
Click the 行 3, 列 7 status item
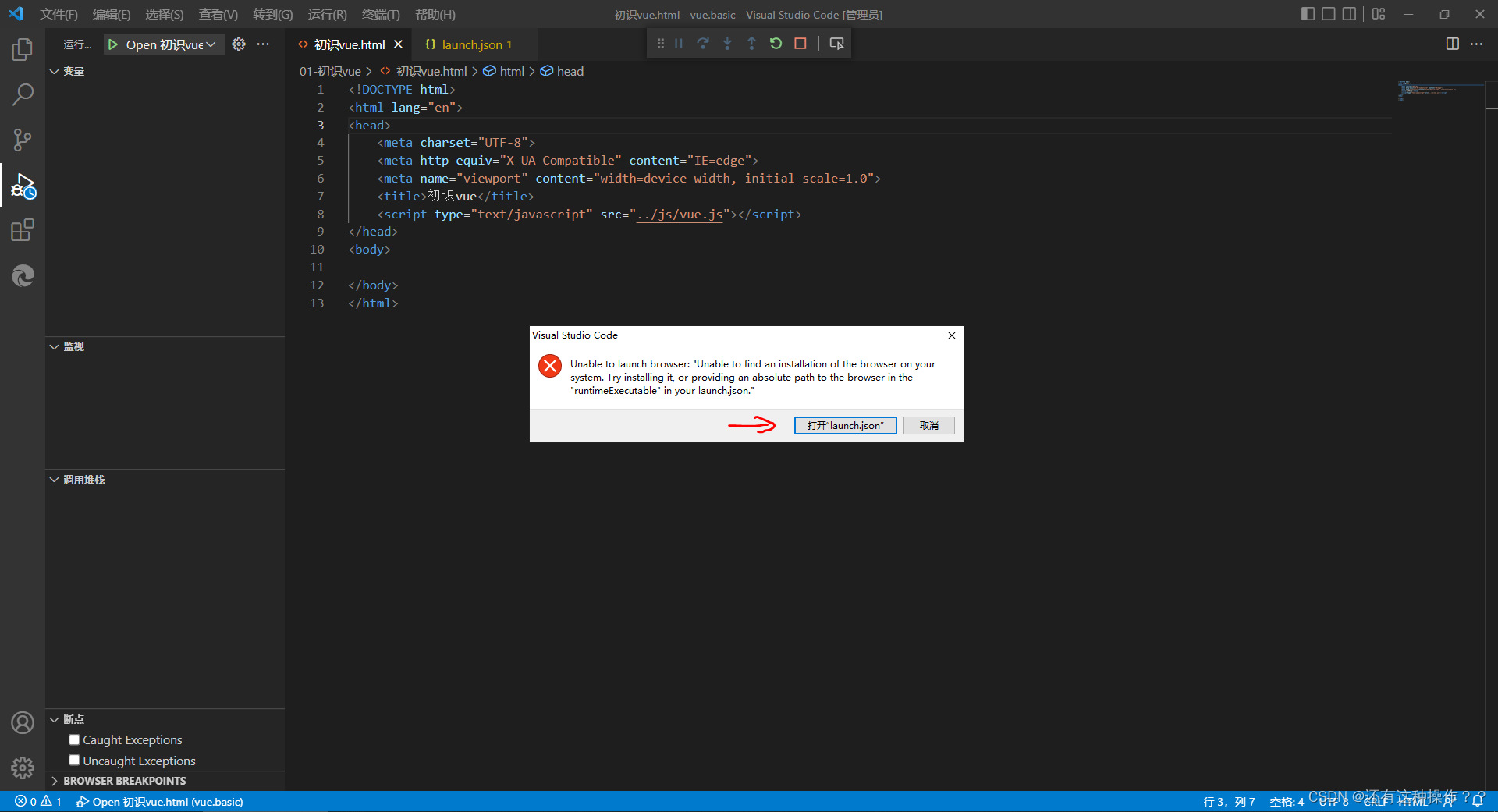pos(1229,801)
